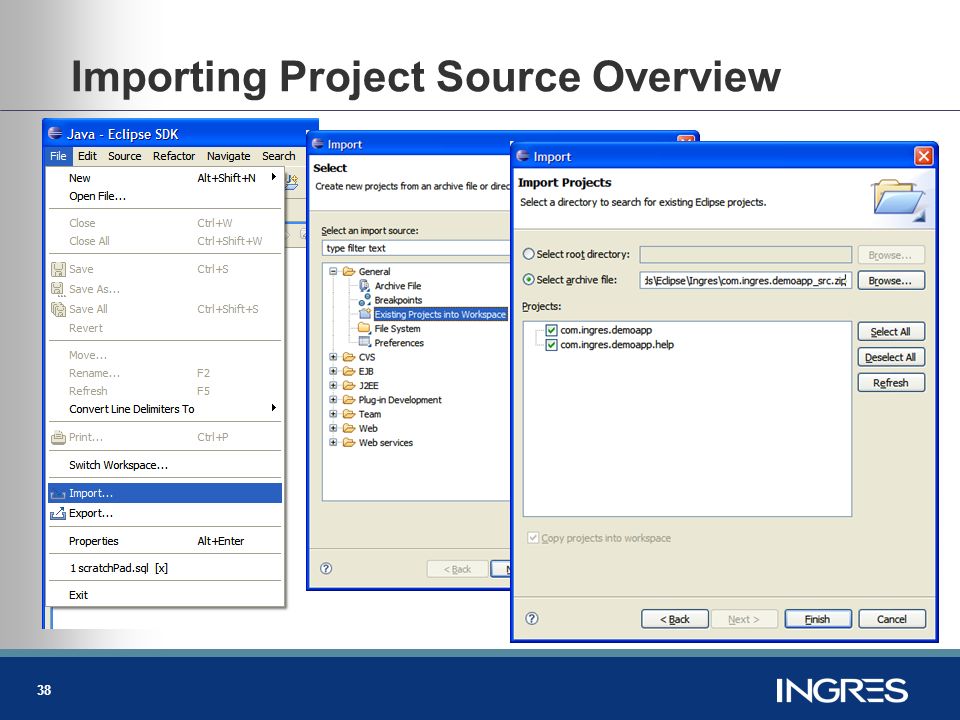Image resolution: width=960 pixels, height=720 pixels.
Task: Choose Import... from File menu
Action: click(x=165, y=493)
